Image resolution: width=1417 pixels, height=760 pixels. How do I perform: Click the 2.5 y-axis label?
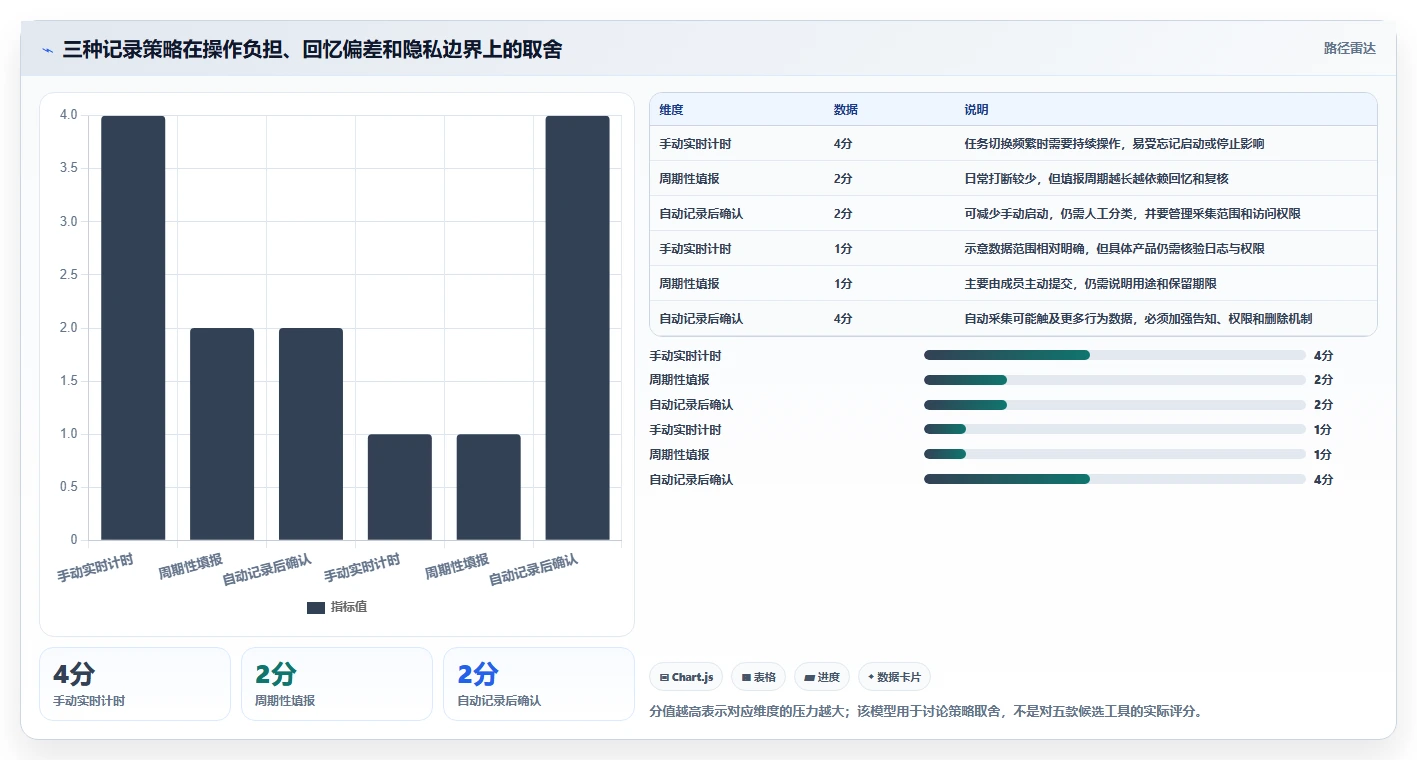(68, 274)
